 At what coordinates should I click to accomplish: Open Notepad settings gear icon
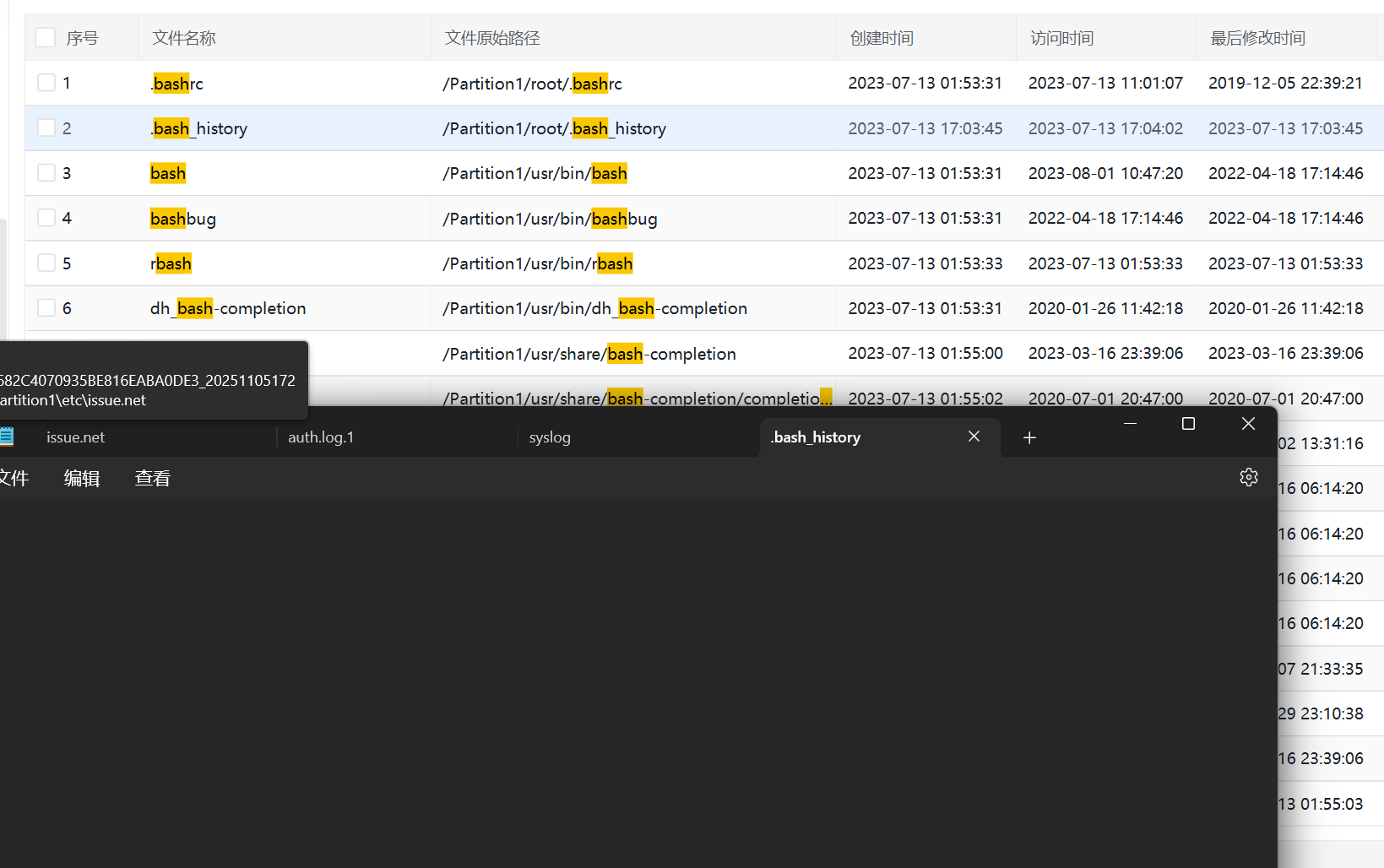1248,477
